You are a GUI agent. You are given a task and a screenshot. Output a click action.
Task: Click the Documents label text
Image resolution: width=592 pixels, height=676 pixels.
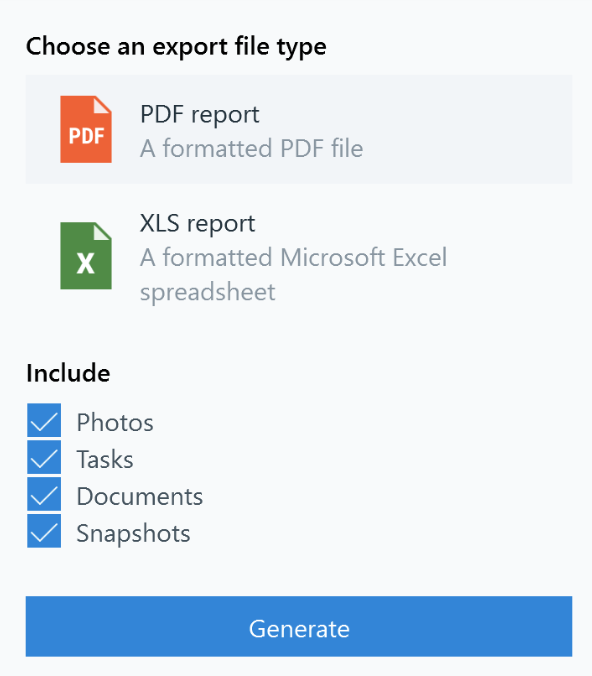coord(140,496)
